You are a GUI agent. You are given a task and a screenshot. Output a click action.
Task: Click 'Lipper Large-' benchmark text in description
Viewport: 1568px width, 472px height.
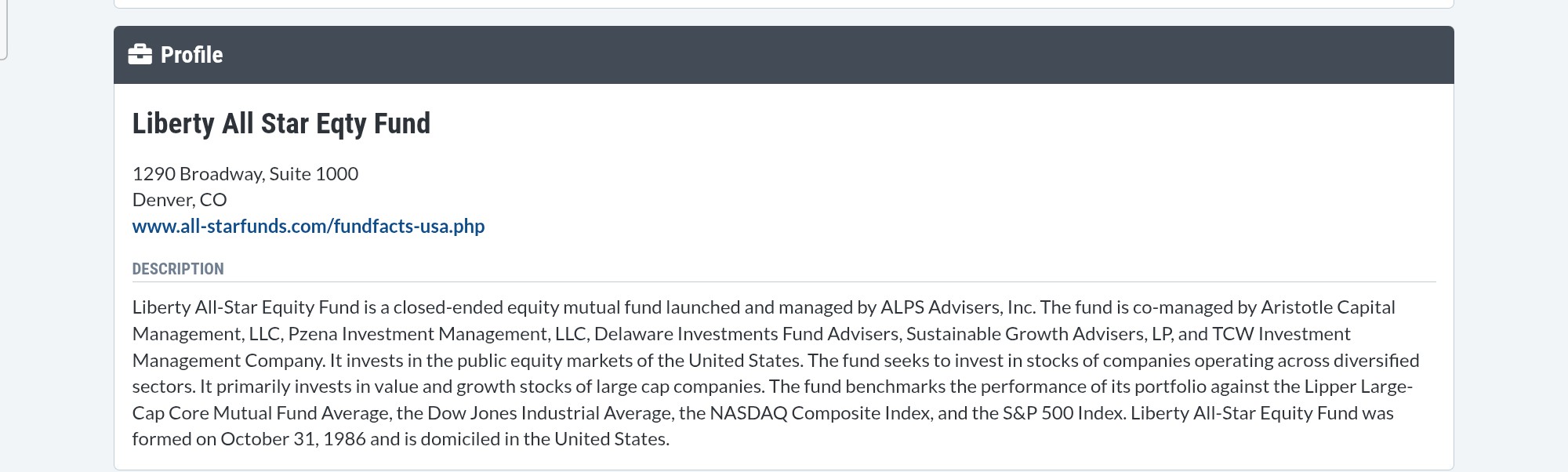(x=1359, y=387)
